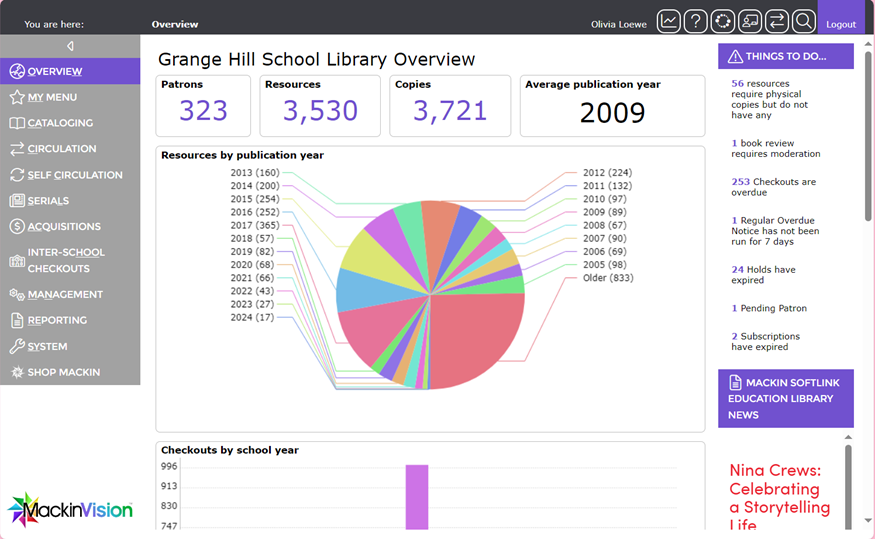Click the System wrench icon
The width and height of the screenshot is (875, 539).
pos(17,346)
